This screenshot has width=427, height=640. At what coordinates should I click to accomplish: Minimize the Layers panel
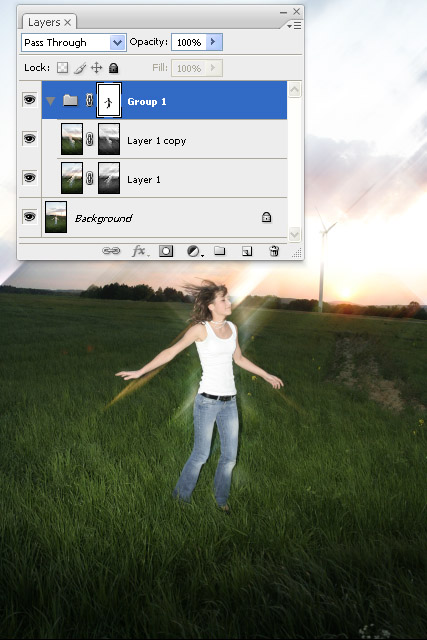[283, 12]
